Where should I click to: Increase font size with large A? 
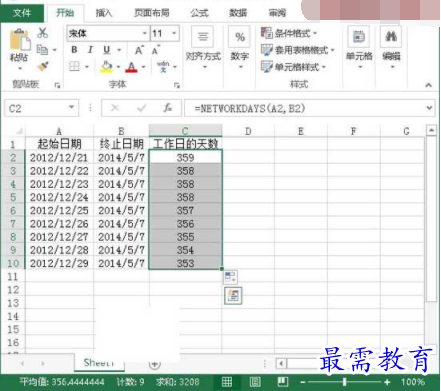139,50
